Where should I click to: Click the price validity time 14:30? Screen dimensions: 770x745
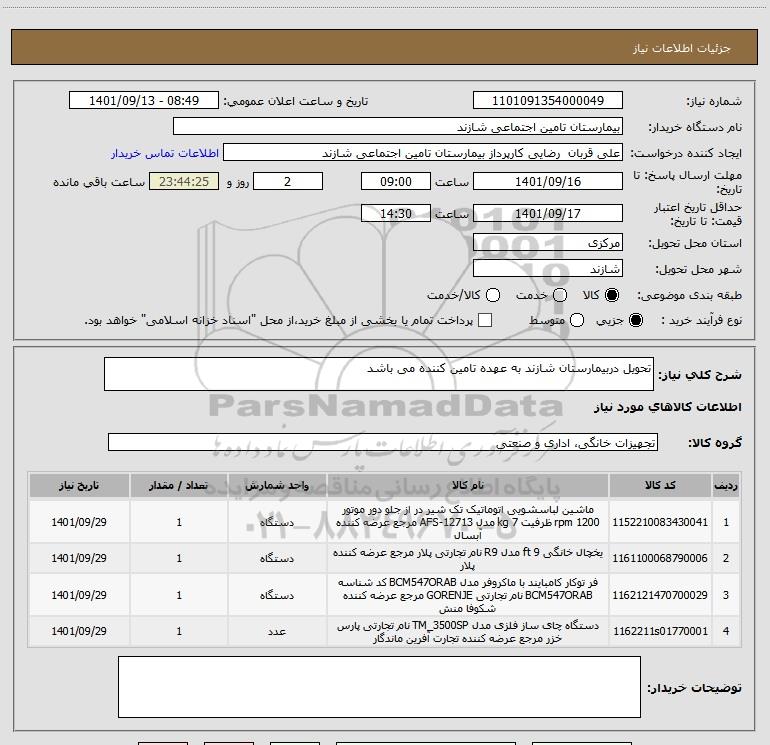[x=396, y=213]
